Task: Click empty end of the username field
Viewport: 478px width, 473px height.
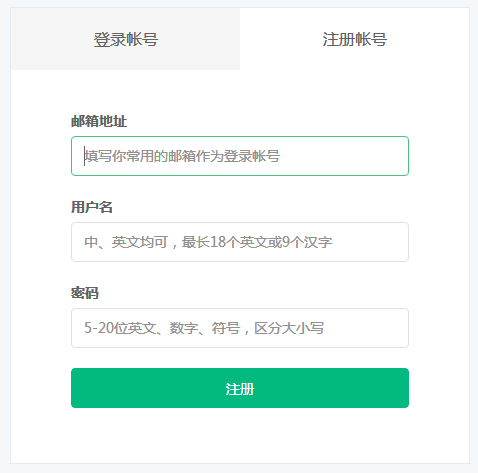Action: (x=370, y=242)
